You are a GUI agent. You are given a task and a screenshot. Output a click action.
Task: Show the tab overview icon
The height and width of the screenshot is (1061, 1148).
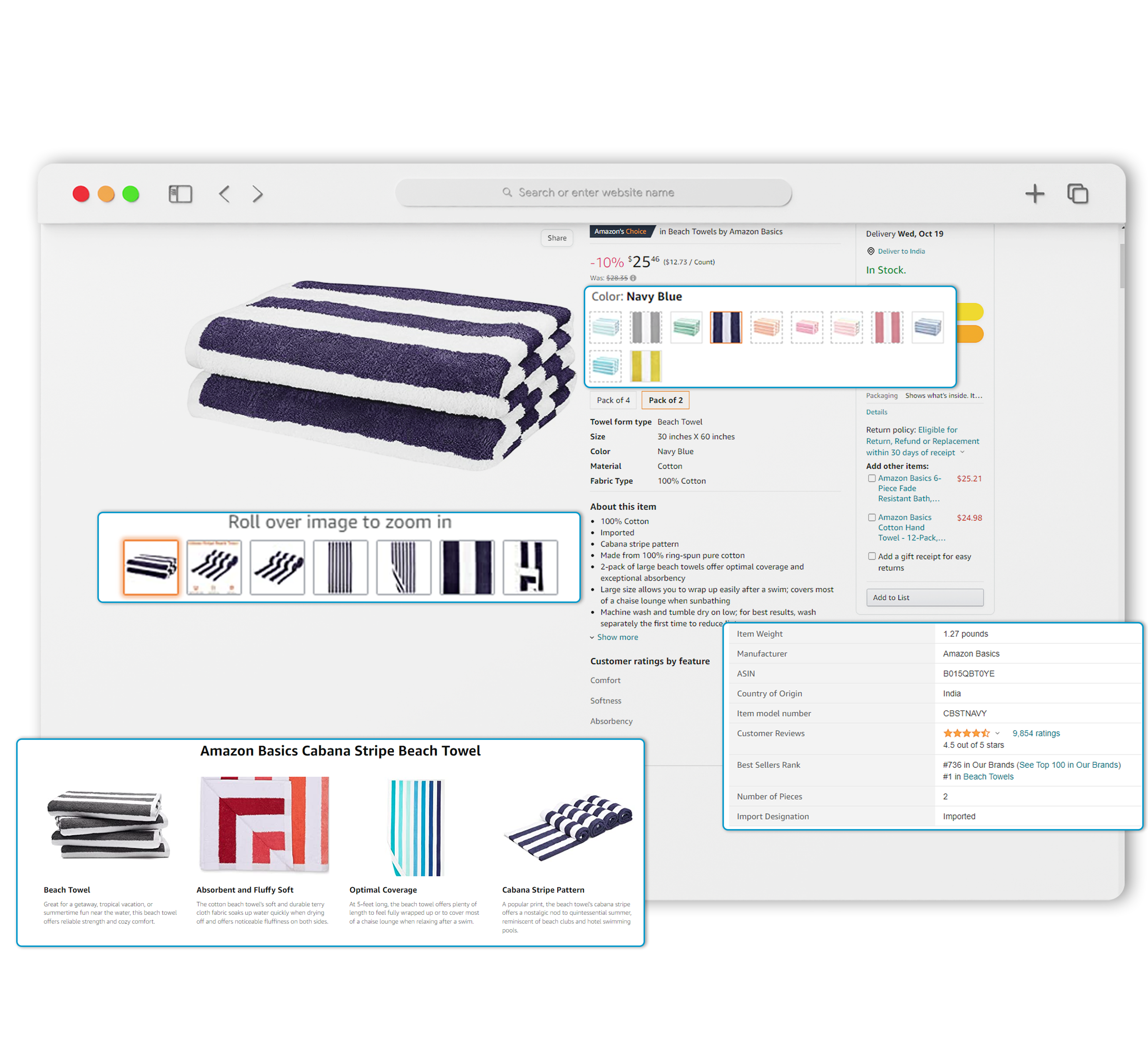pyautogui.click(x=1077, y=194)
